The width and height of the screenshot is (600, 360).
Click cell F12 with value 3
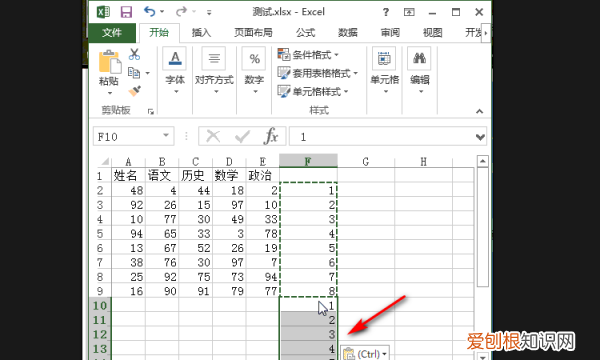[308, 334]
